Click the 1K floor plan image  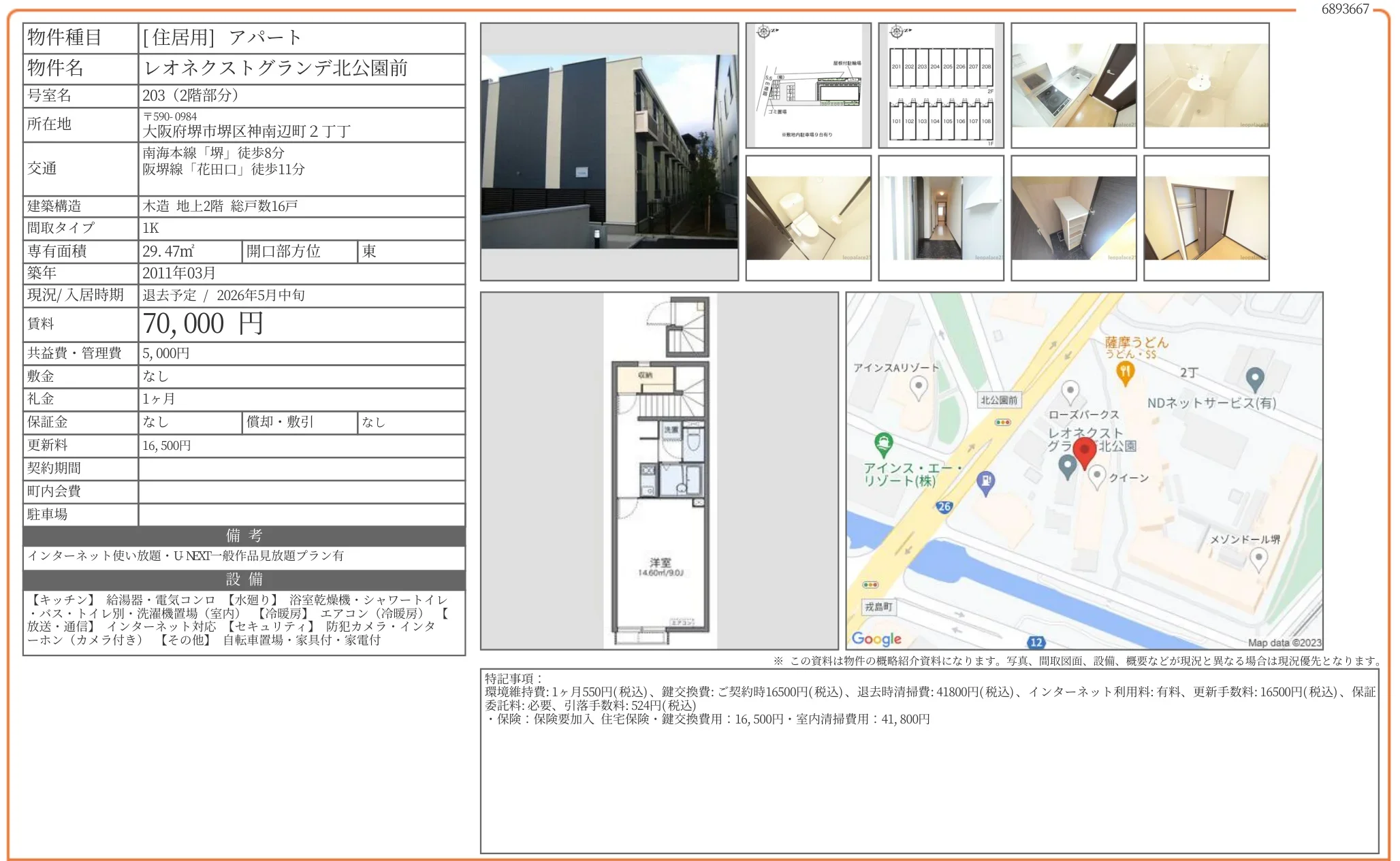tap(659, 471)
